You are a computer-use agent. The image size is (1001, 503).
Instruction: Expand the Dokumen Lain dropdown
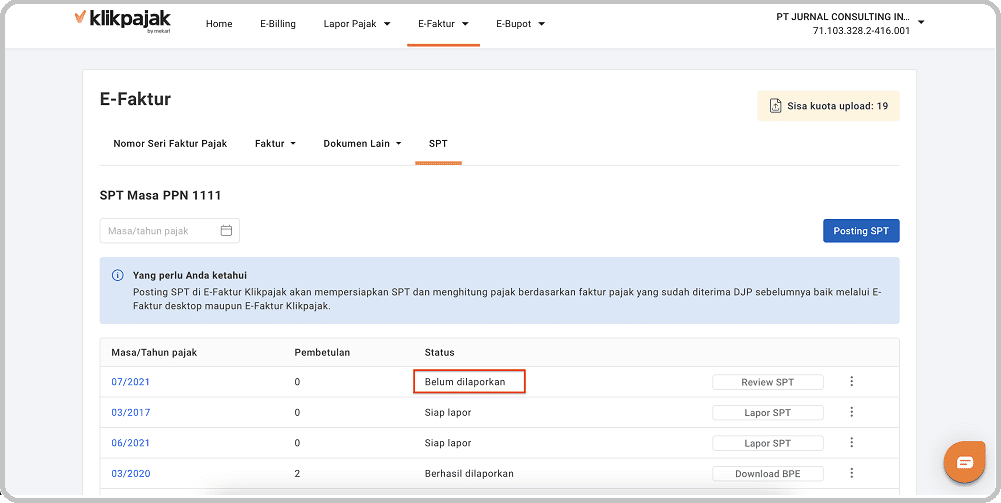coord(362,144)
